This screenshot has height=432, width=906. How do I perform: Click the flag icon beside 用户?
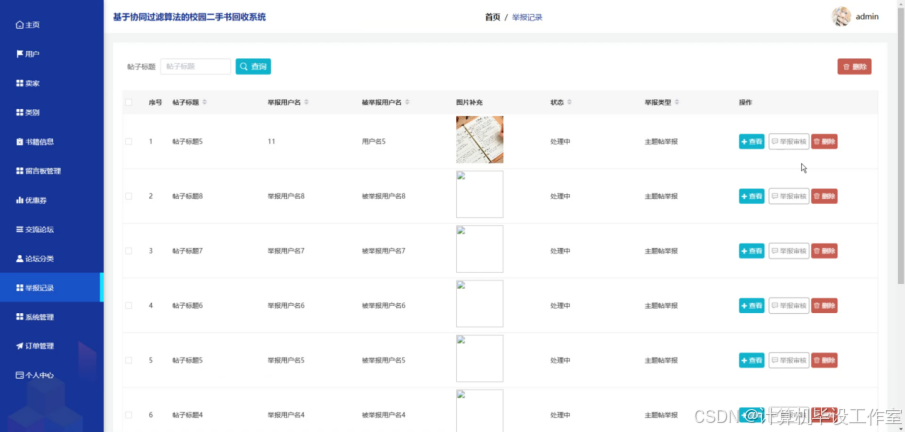click(20, 54)
